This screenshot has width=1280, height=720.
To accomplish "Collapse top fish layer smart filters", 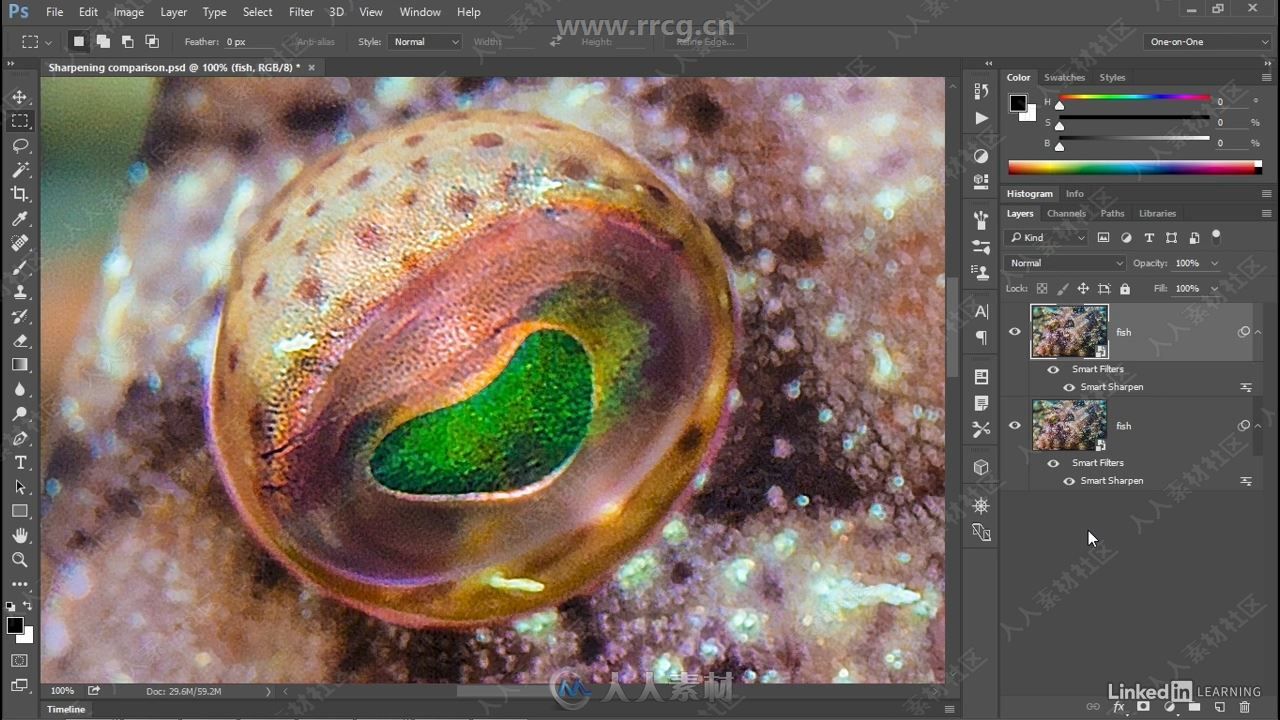I will coord(1258,332).
